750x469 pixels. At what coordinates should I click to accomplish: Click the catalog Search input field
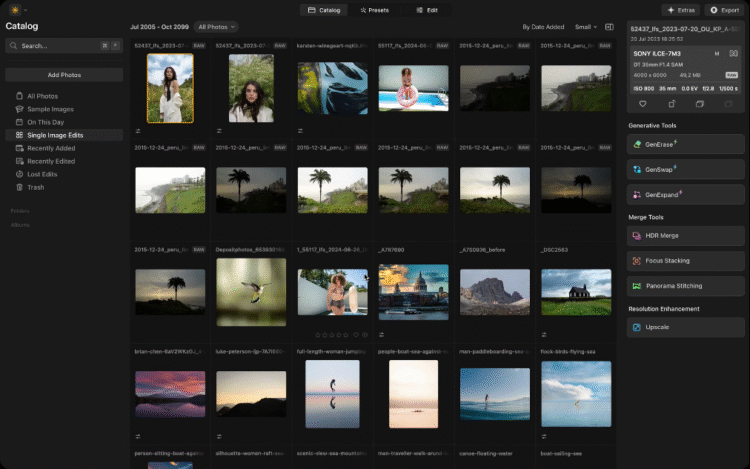pos(64,46)
